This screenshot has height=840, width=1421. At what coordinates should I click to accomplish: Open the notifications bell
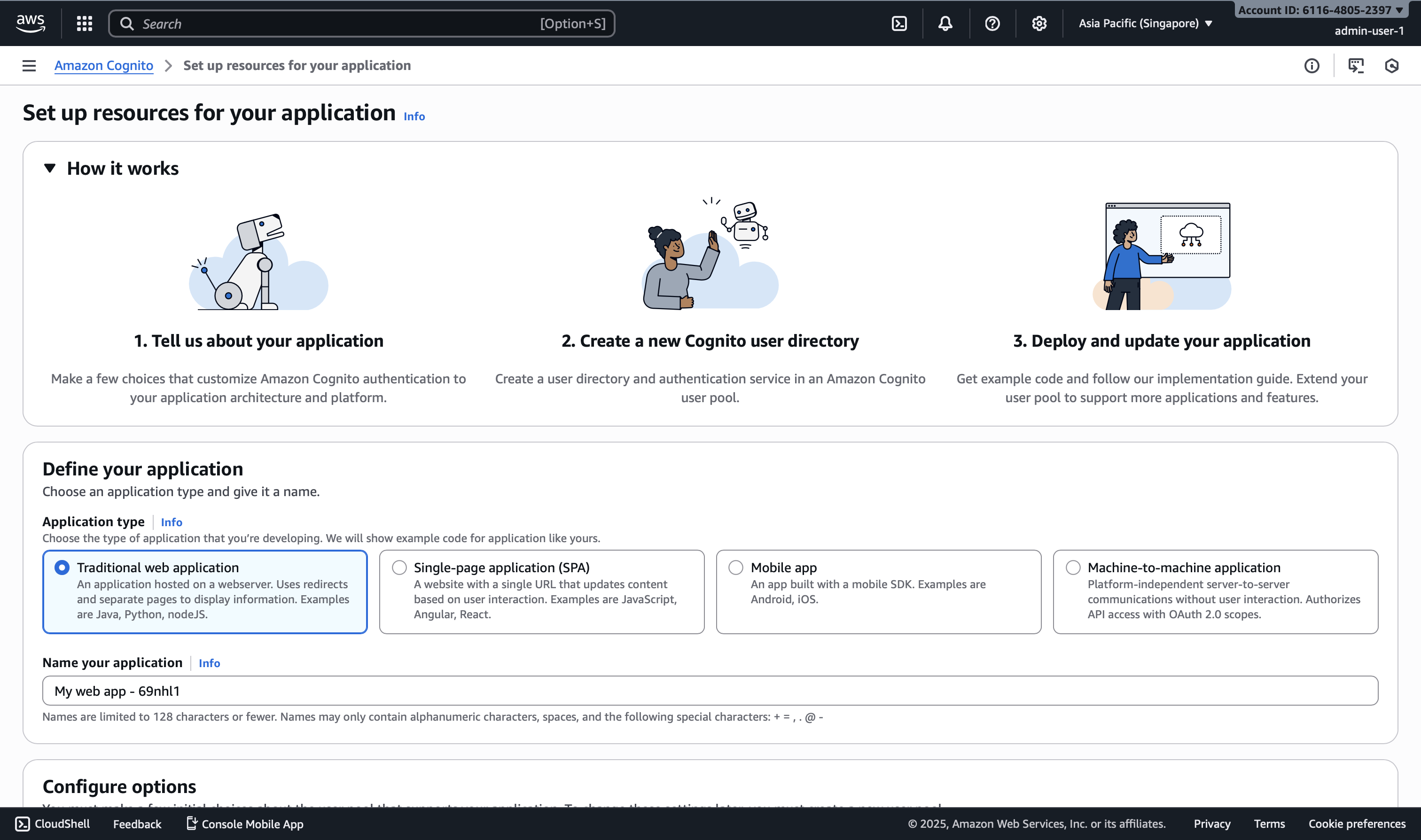pos(945,23)
